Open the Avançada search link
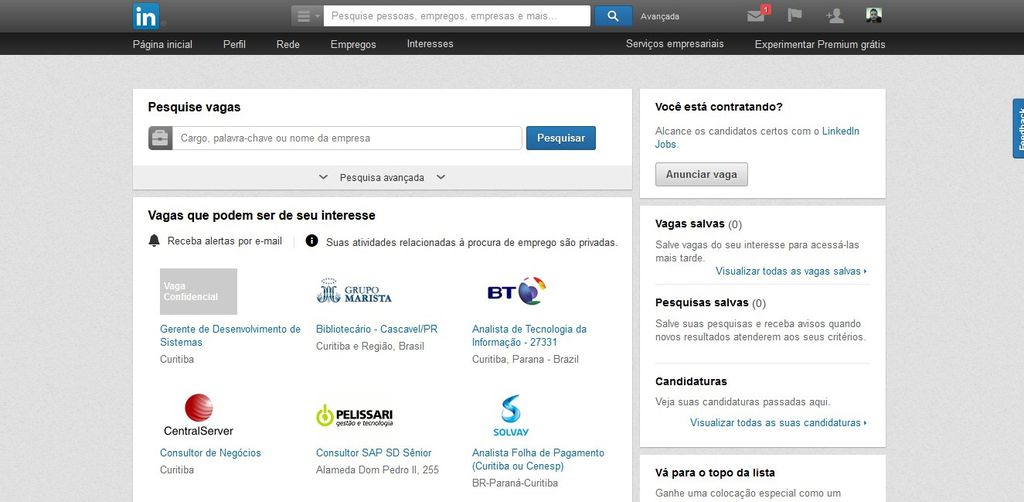This screenshot has width=1024, height=502. click(x=660, y=16)
